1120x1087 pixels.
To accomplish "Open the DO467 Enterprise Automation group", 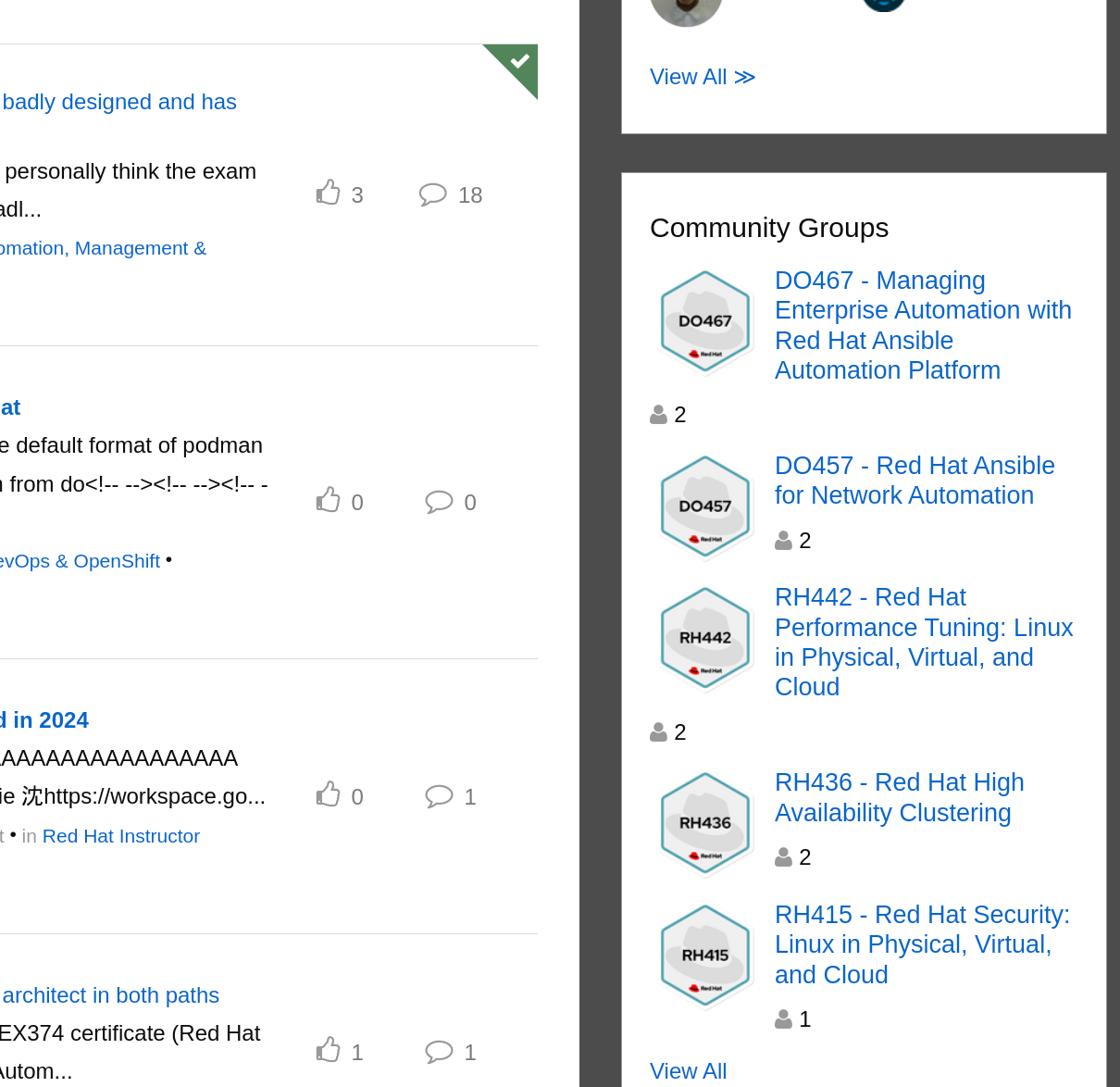I will [x=923, y=324].
